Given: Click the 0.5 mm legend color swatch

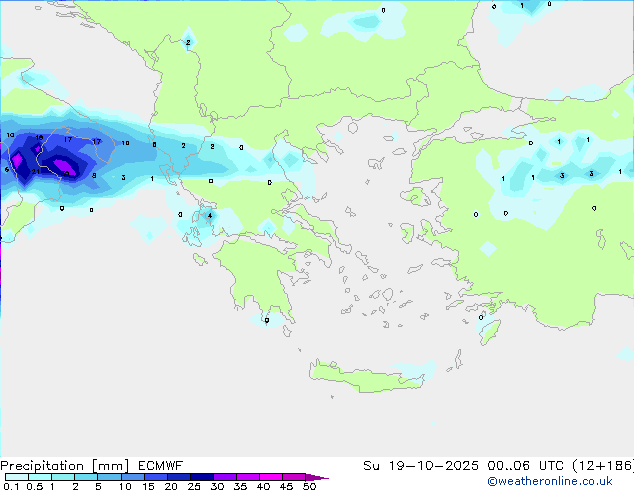Looking at the screenshot, I should coord(40,477).
